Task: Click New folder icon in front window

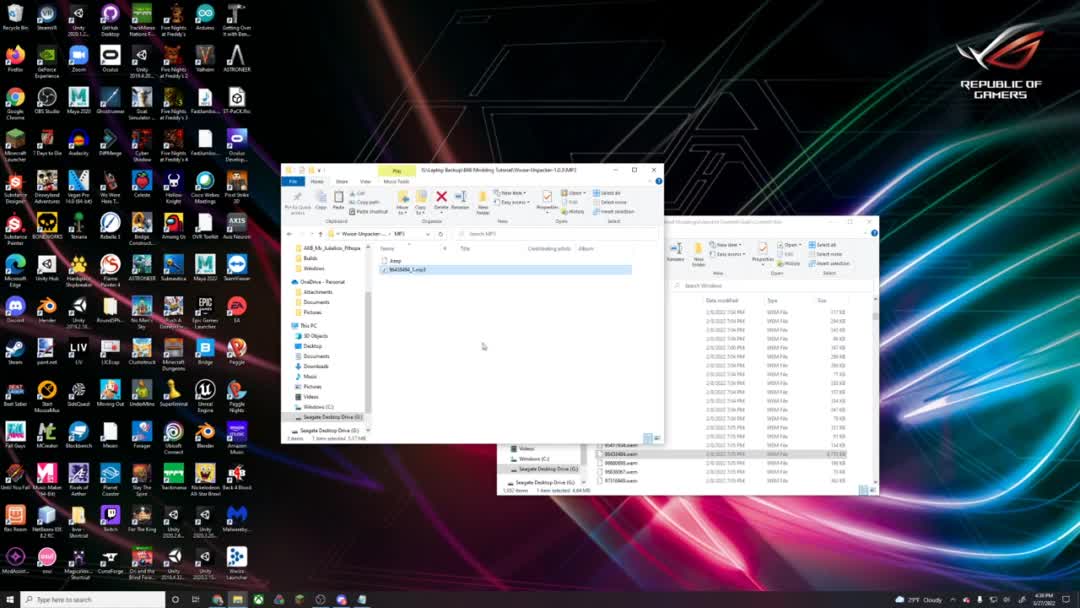Action: (x=482, y=200)
